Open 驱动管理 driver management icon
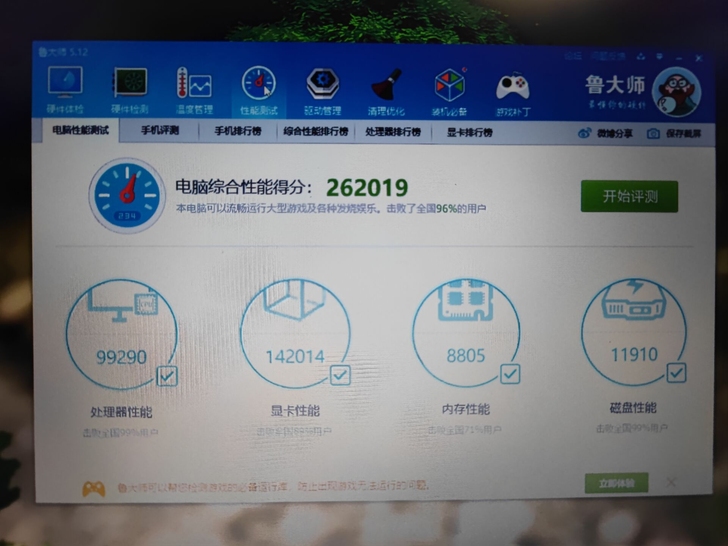This screenshot has width=728, height=546. pyautogui.click(x=323, y=91)
